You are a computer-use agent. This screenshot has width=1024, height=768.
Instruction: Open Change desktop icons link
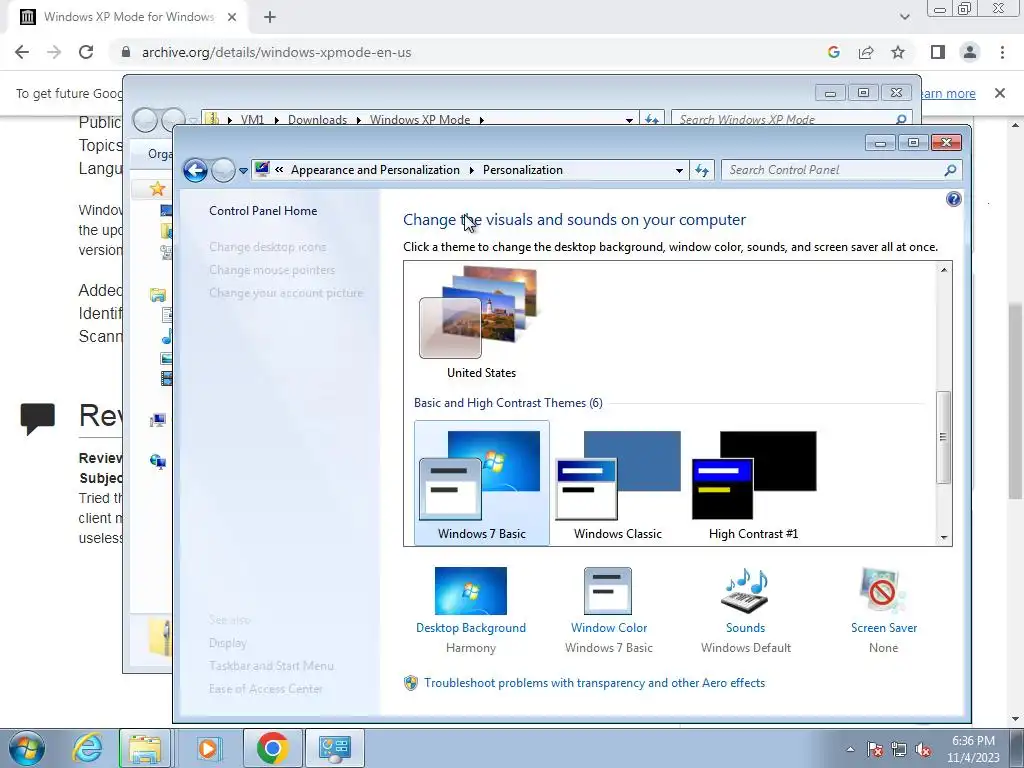click(268, 247)
